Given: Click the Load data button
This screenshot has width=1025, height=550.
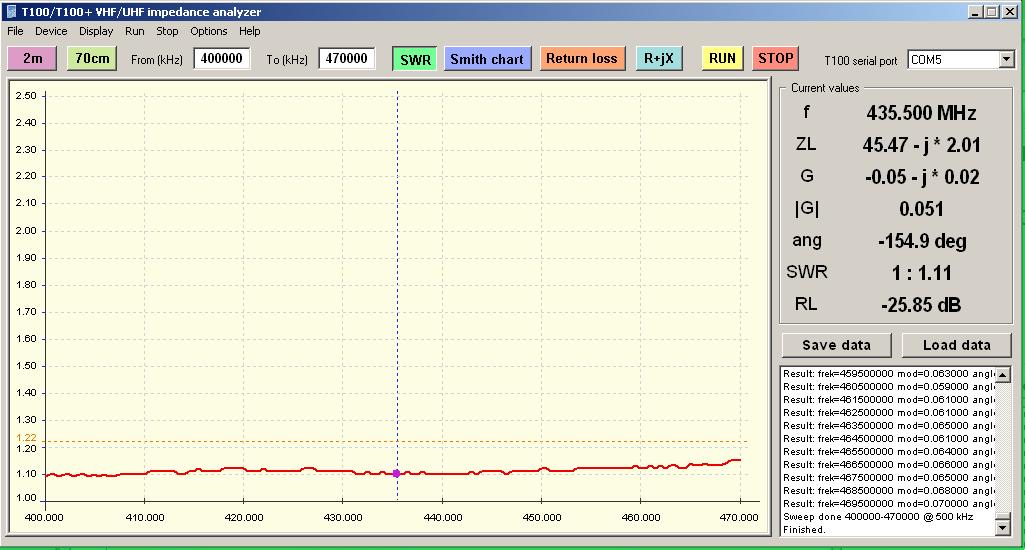Looking at the screenshot, I should (956, 345).
